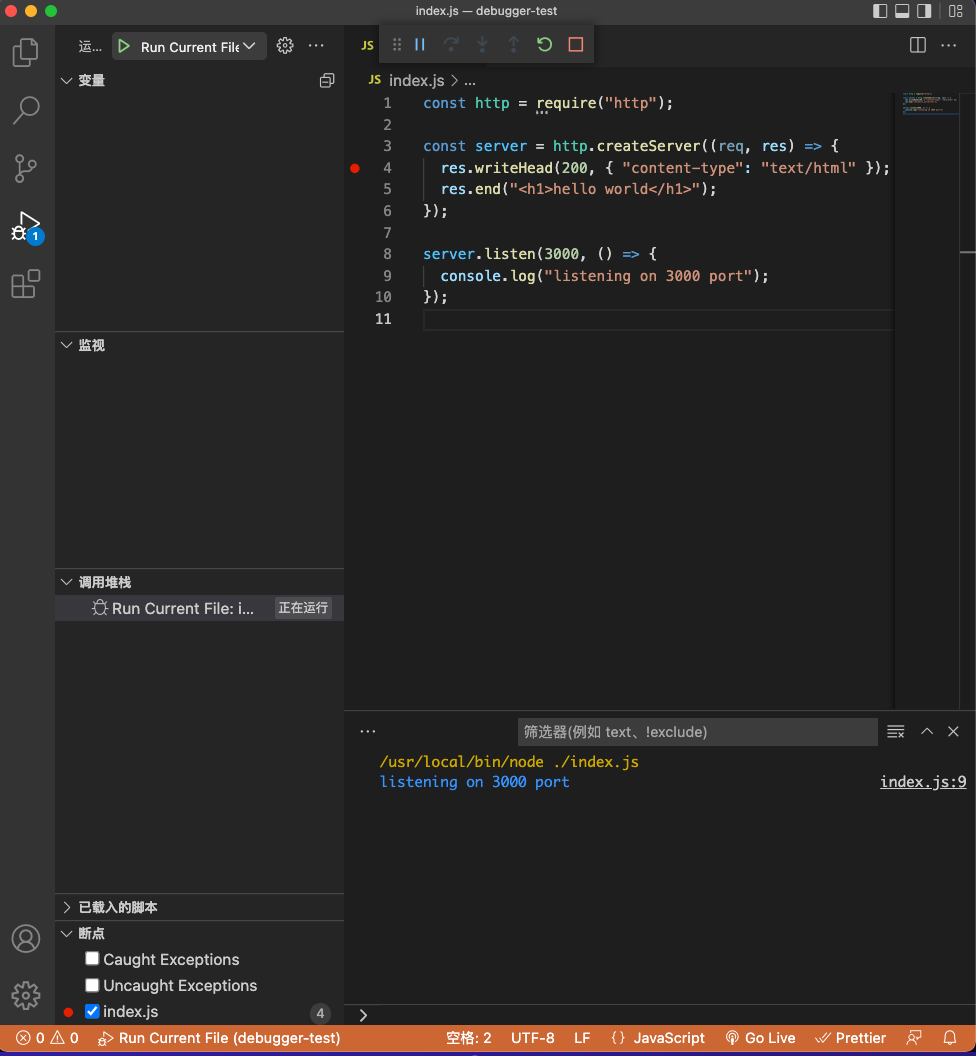
Task: Click the 正在运行 status badge
Action: [x=303, y=608]
